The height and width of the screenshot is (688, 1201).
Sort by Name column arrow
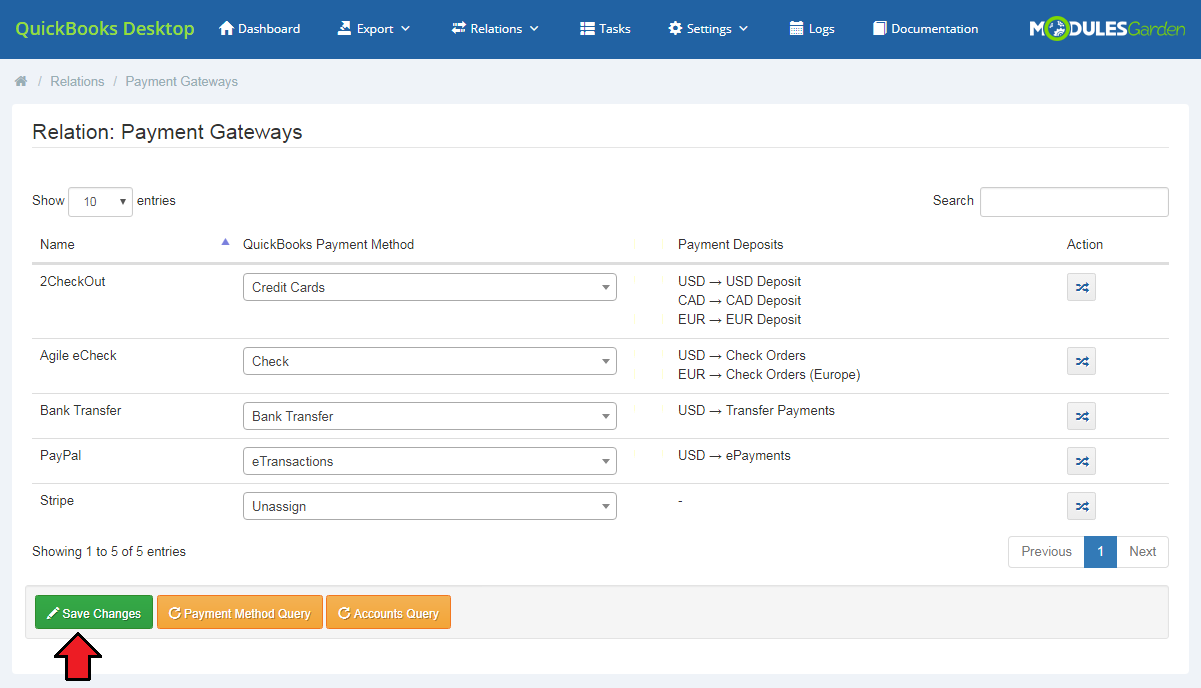[x=225, y=242]
